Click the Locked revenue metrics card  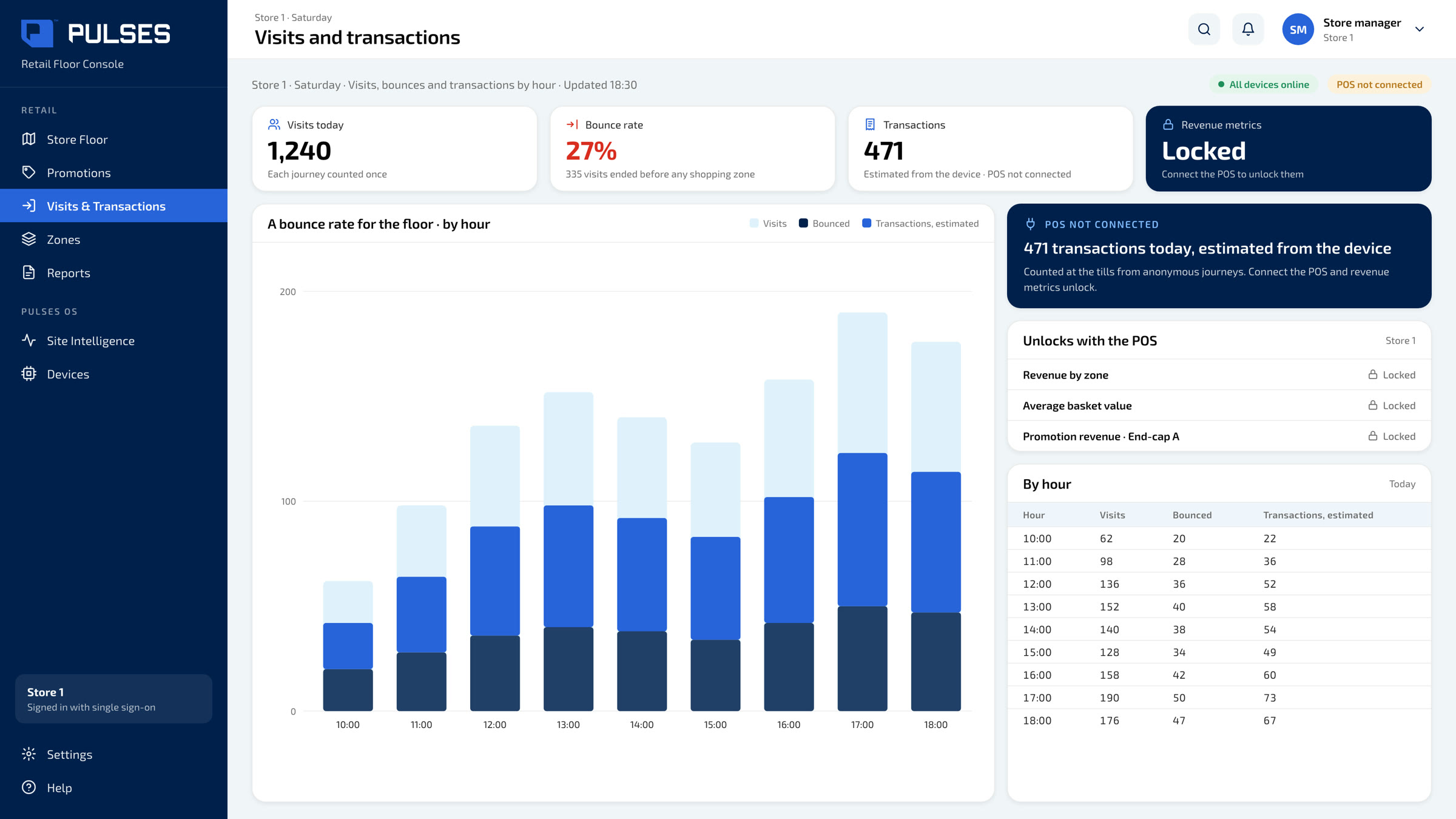1289,149
